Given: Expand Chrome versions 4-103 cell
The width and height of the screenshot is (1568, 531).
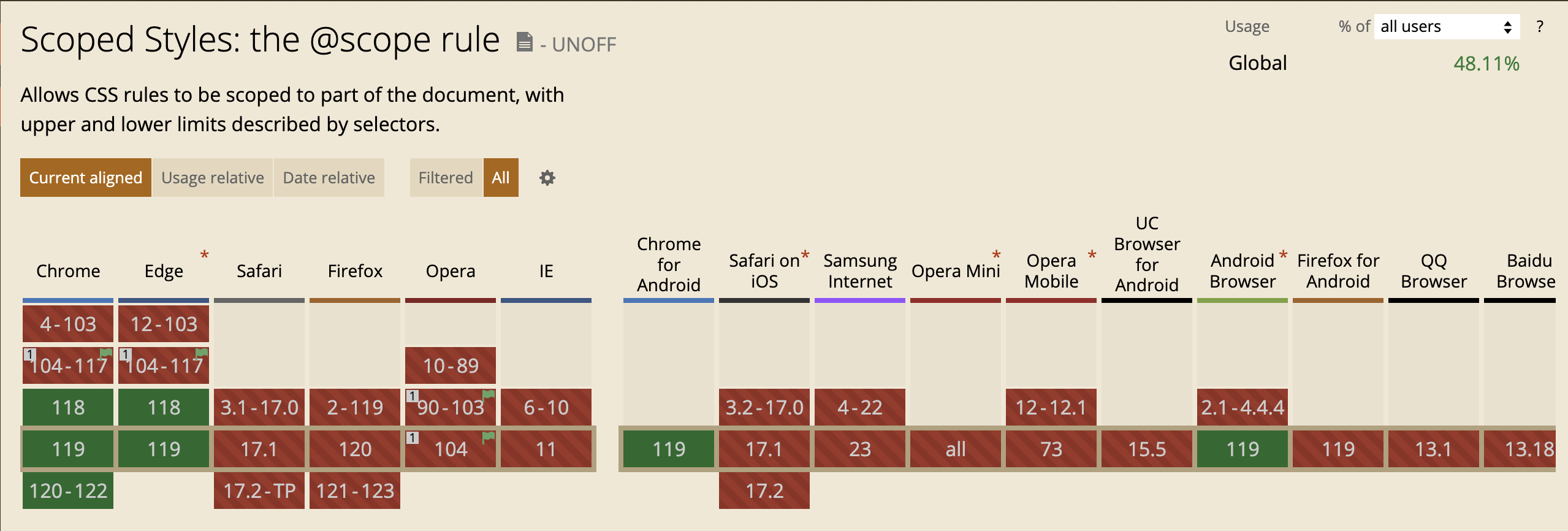Looking at the screenshot, I should pos(68,324).
